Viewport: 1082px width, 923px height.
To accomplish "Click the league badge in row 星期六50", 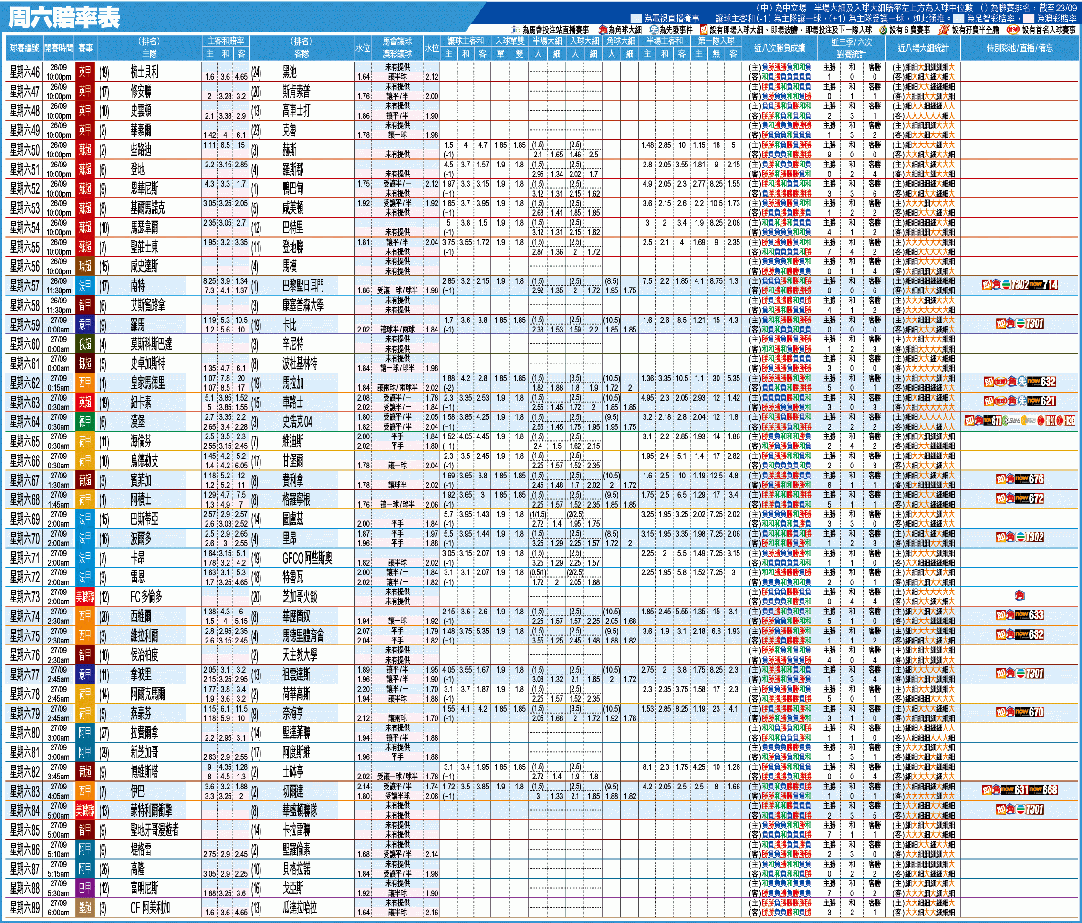I will point(85,150).
